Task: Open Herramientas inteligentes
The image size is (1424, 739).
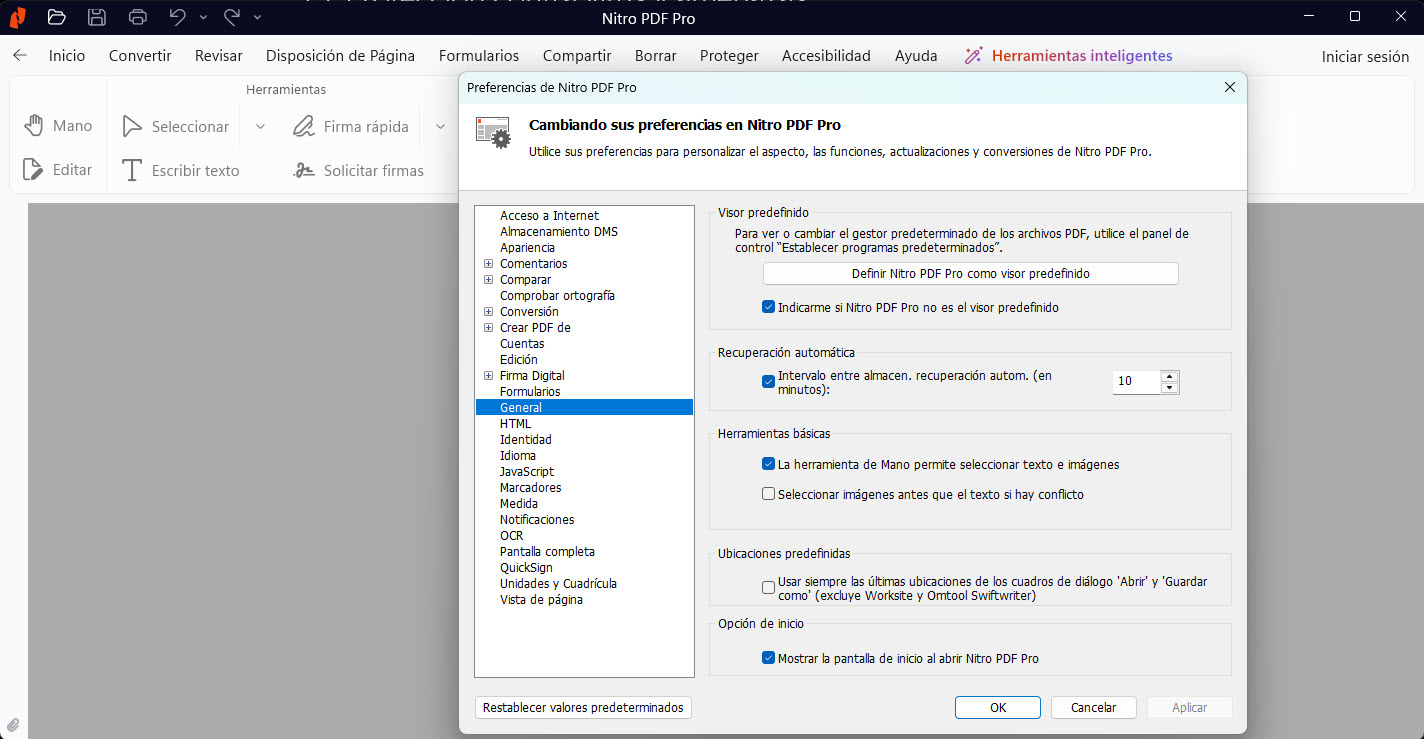Action: pyautogui.click(x=1068, y=56)
